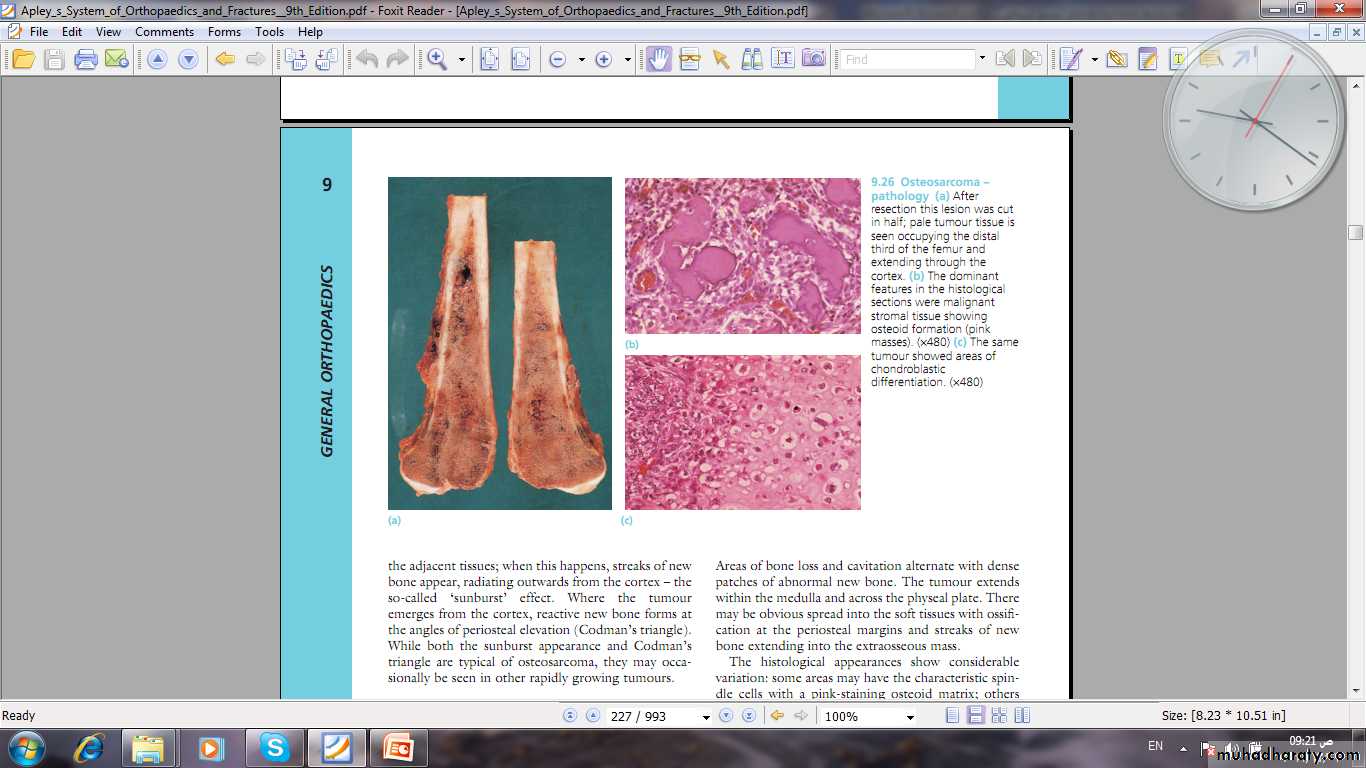Open the Comments menu
The height and width of the screenshot is (768, 1366).
pyautogui.click(x=164, y=32)
